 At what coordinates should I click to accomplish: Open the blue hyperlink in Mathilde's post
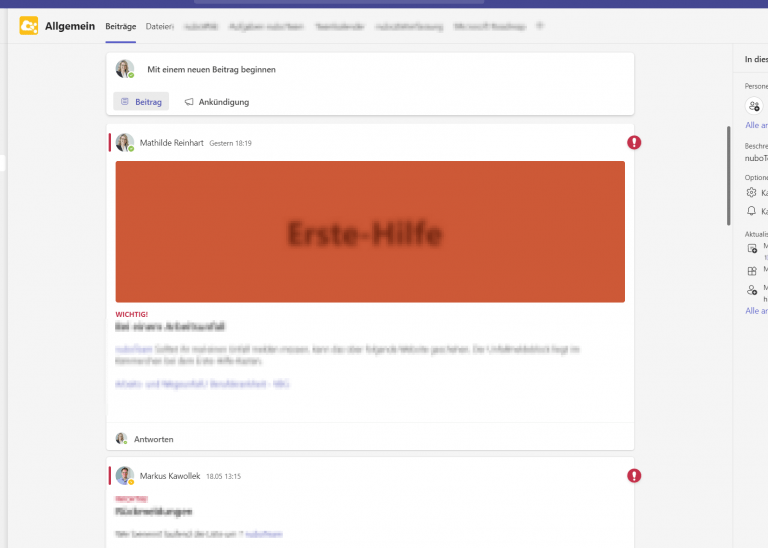pyautogui.click(x=202, y=384)
